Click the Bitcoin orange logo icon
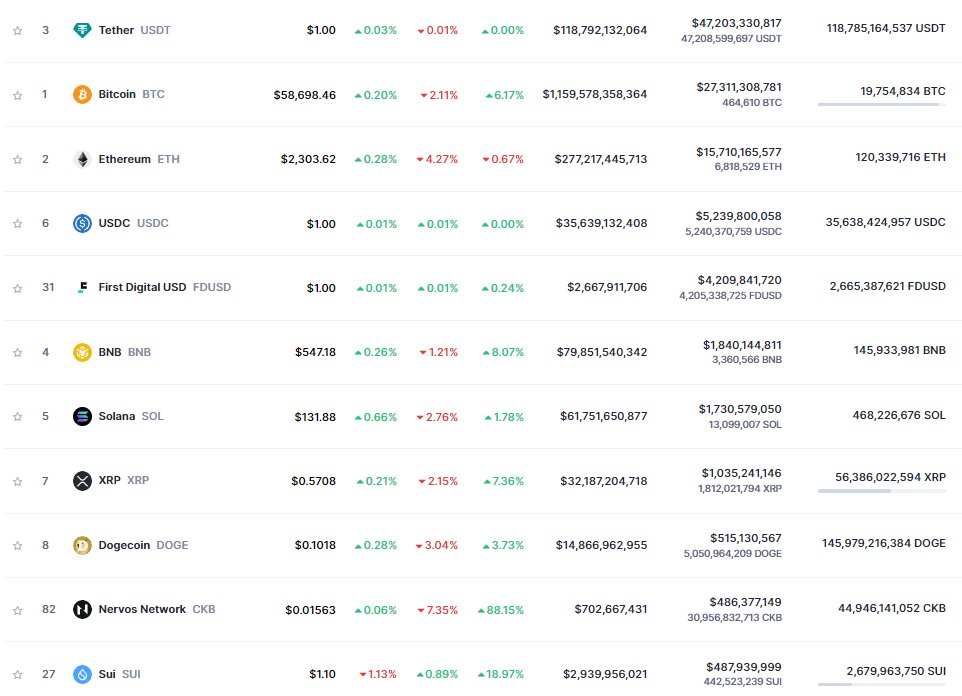Image resolution: width=962 pixels, height=696 pixels. [82, 95]
